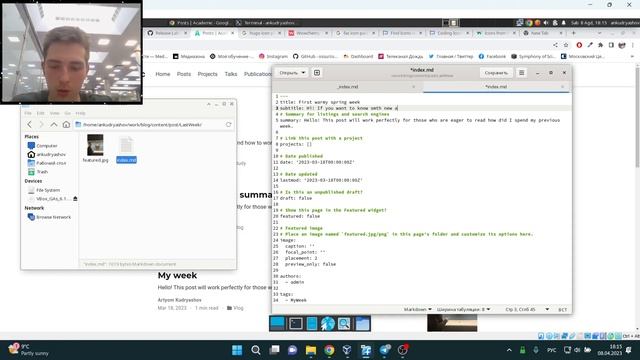
Task: Open the magnifier search app in guest dock
Action: 344,324
